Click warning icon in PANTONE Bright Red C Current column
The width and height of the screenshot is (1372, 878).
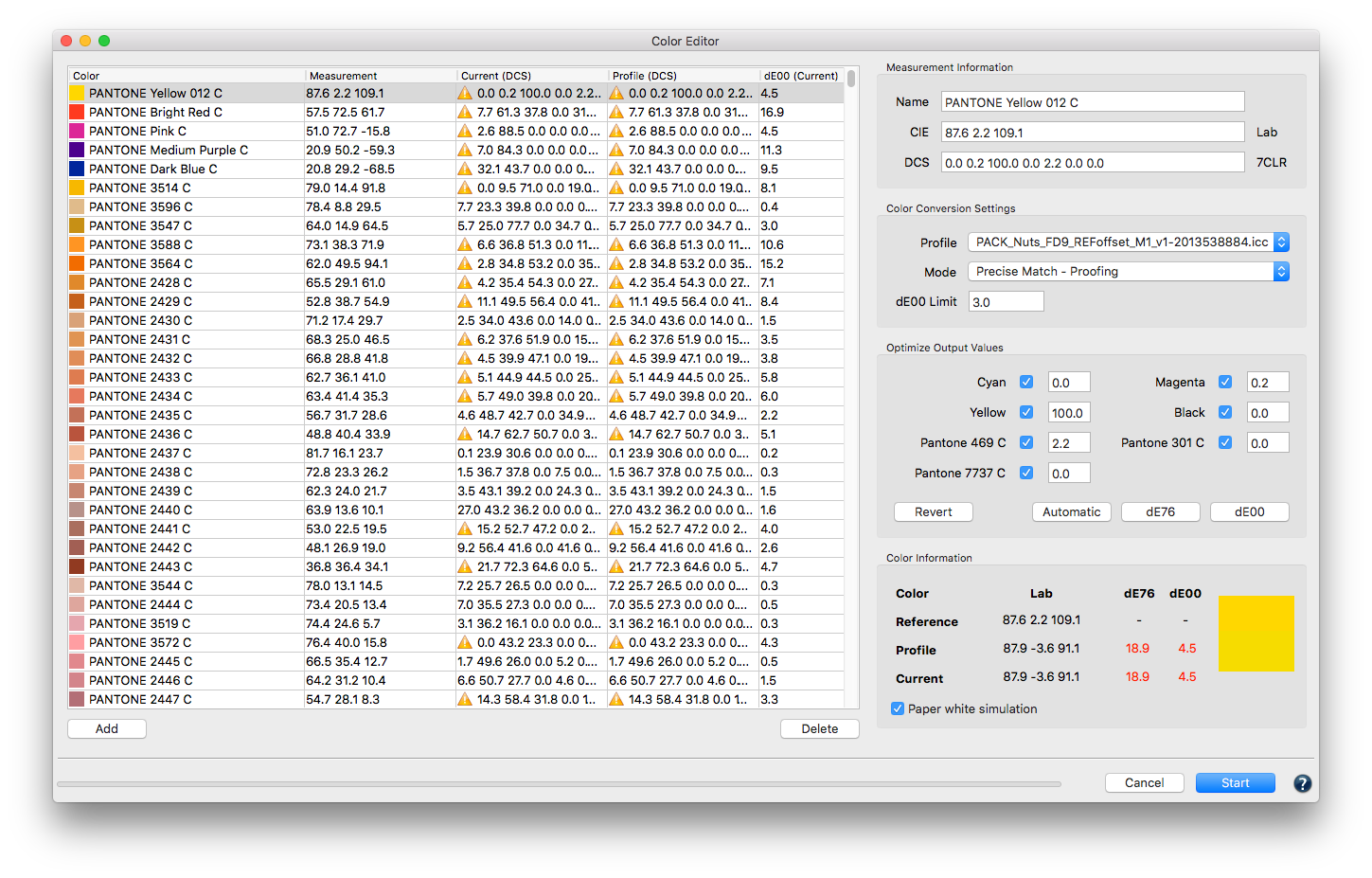click(x=465, y=112)
